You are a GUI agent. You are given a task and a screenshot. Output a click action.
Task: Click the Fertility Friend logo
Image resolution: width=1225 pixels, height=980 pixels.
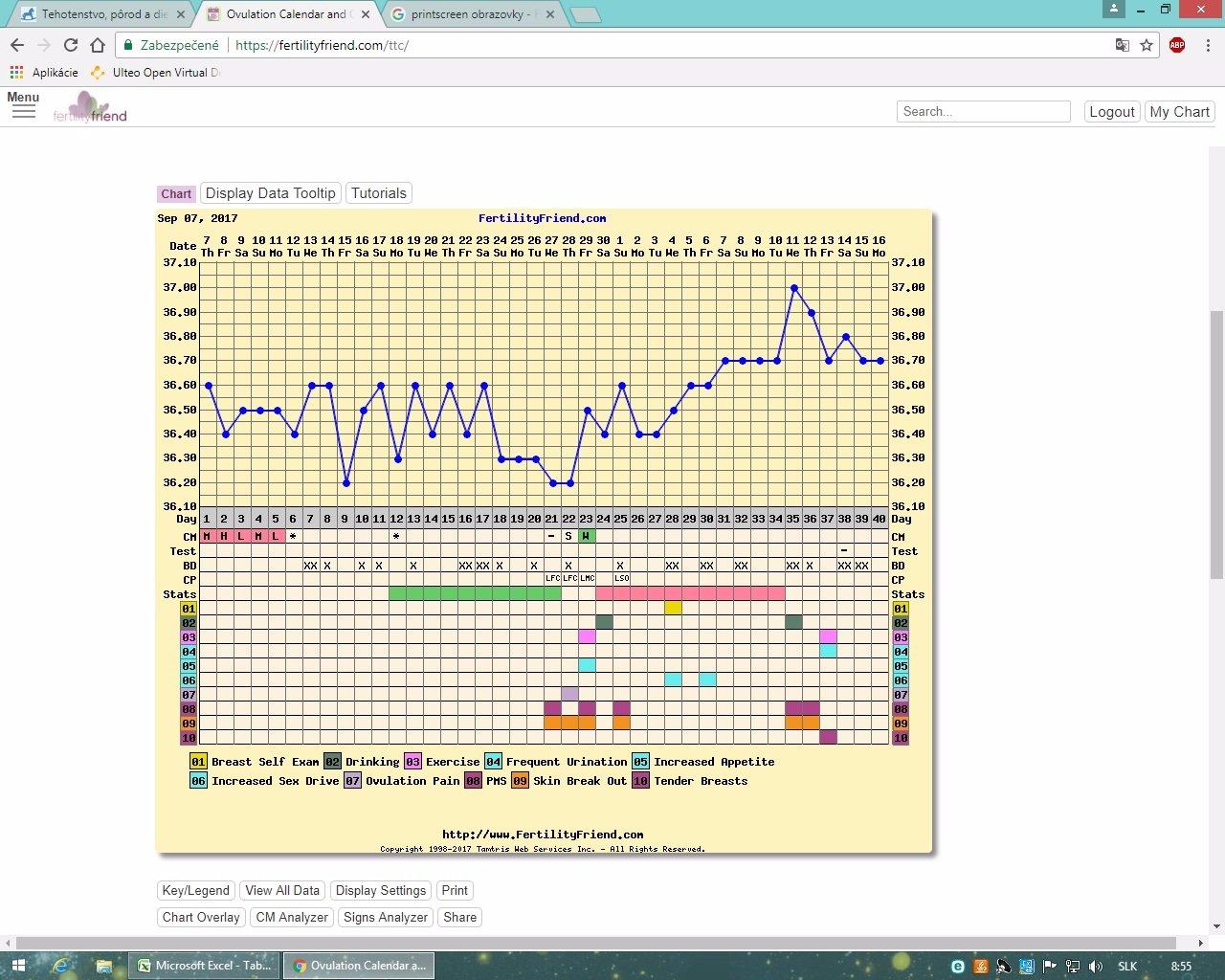90,108
